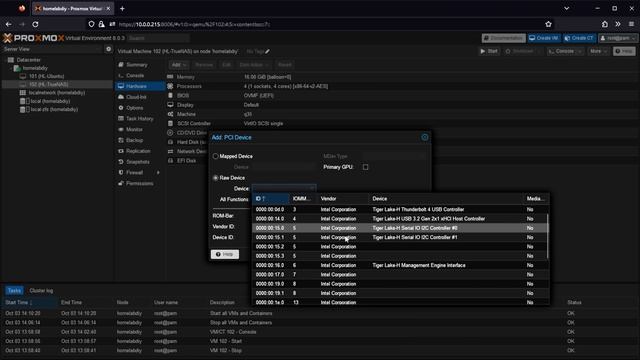Tick the Primary GPU checkbox
The image size is (640, 360).
coord(365,167)
